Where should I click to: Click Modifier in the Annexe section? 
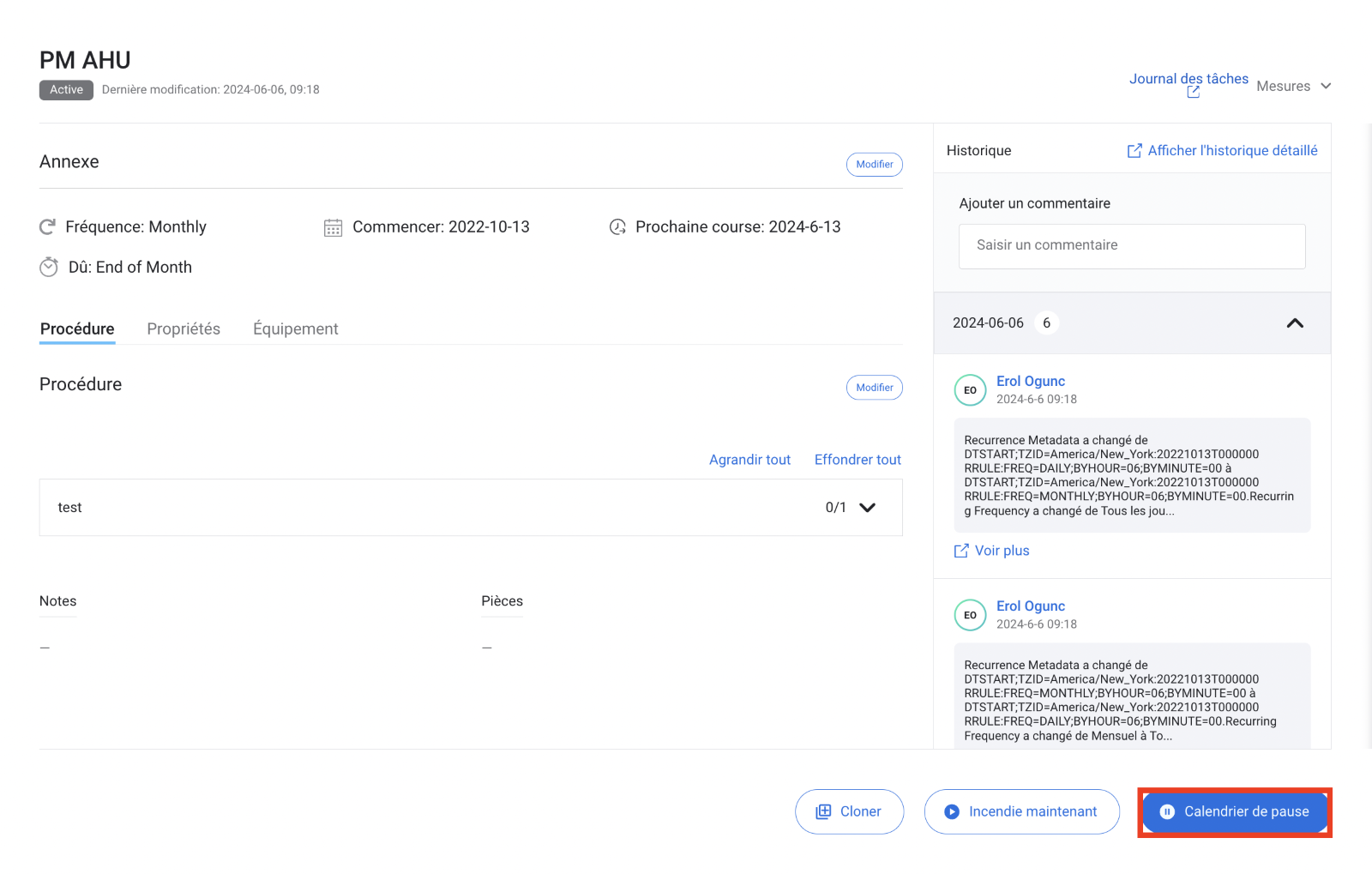click(874, 165)
